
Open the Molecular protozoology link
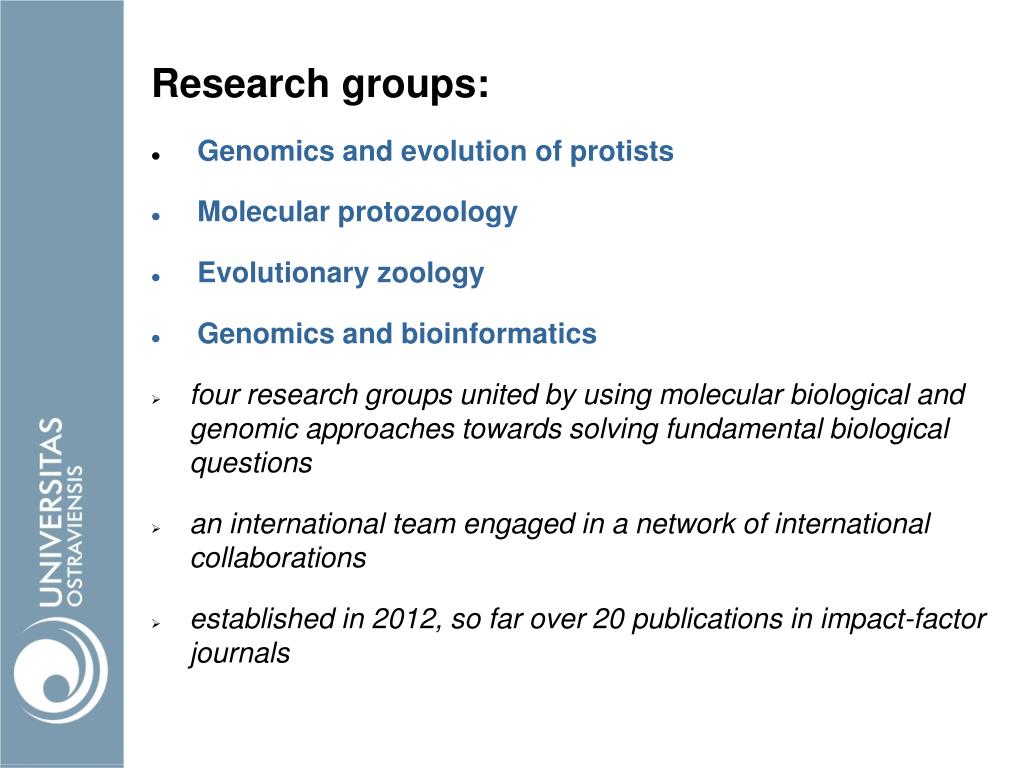point(357,212)
